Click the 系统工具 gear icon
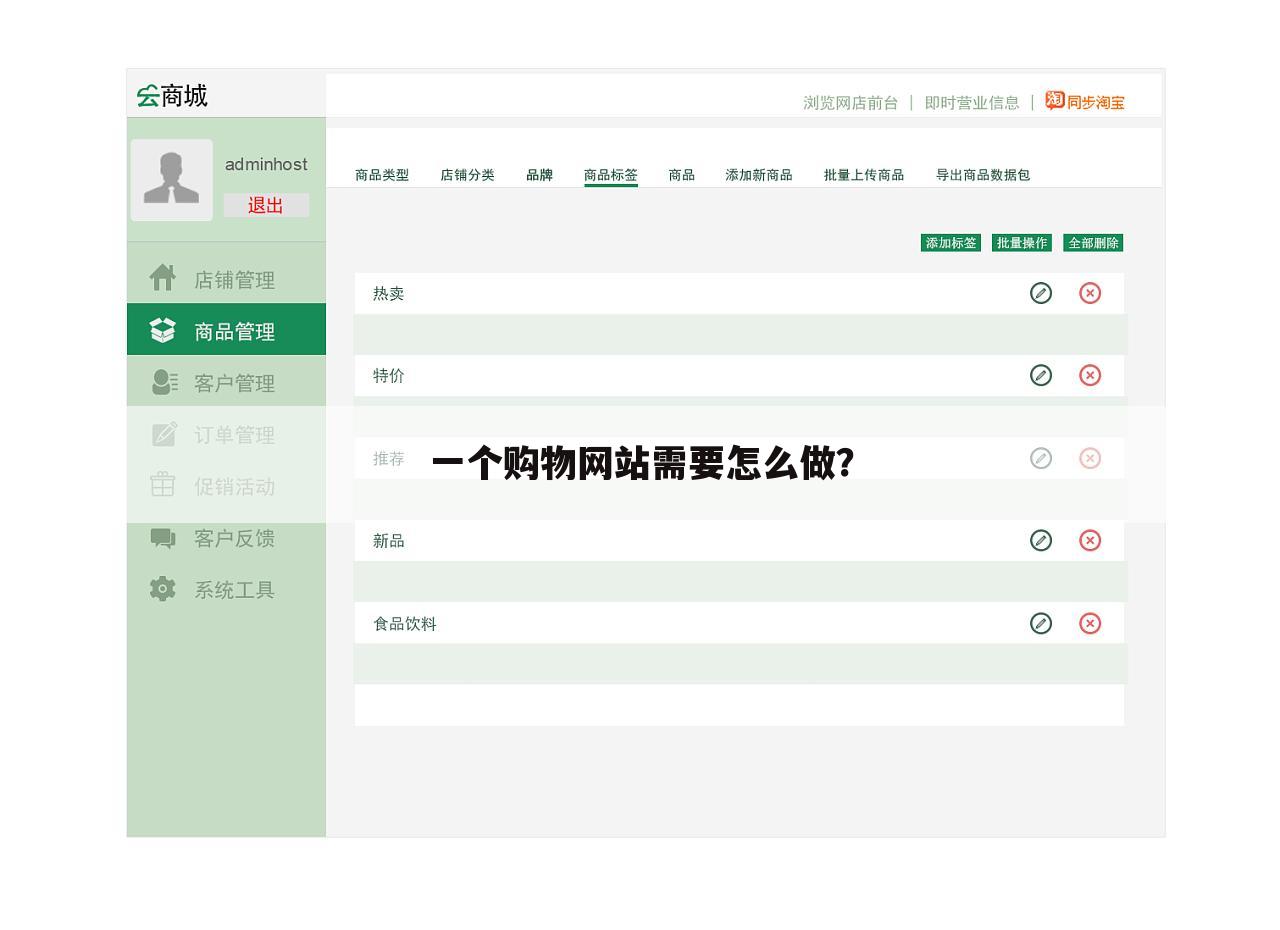This screenshot has width=1280, height=930. (x=163, y=590)
